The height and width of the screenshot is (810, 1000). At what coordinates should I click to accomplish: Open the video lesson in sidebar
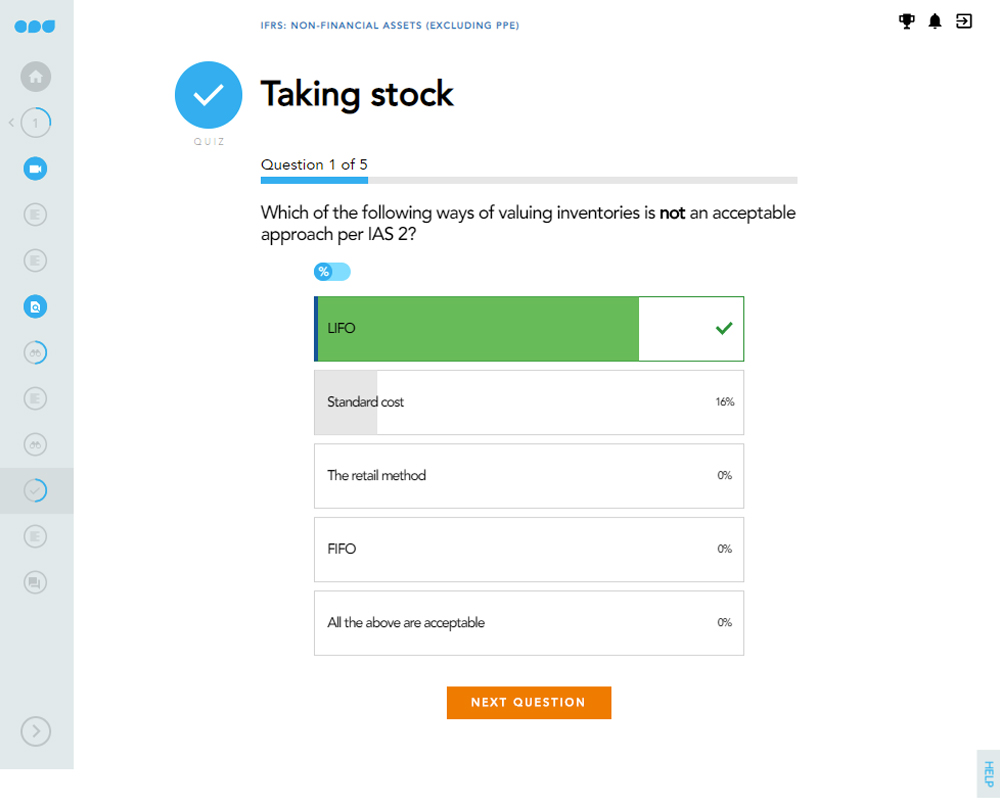[x=36, y=169]
